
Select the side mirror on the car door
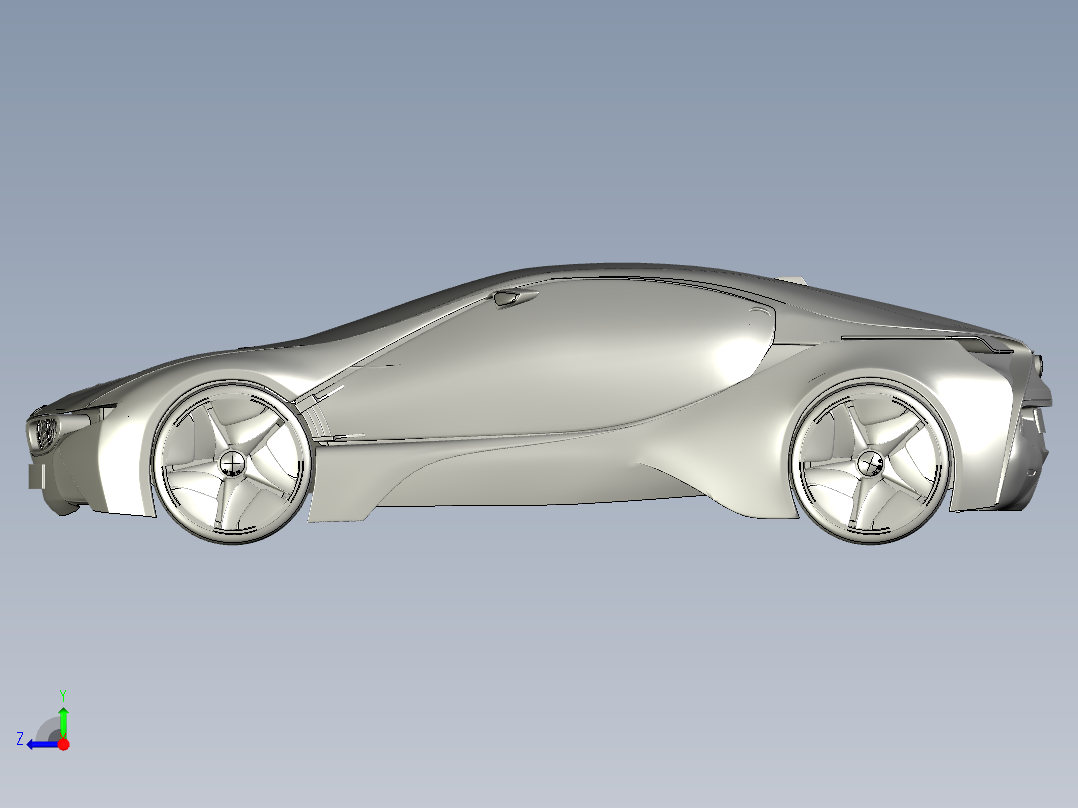tap(515, 298)
